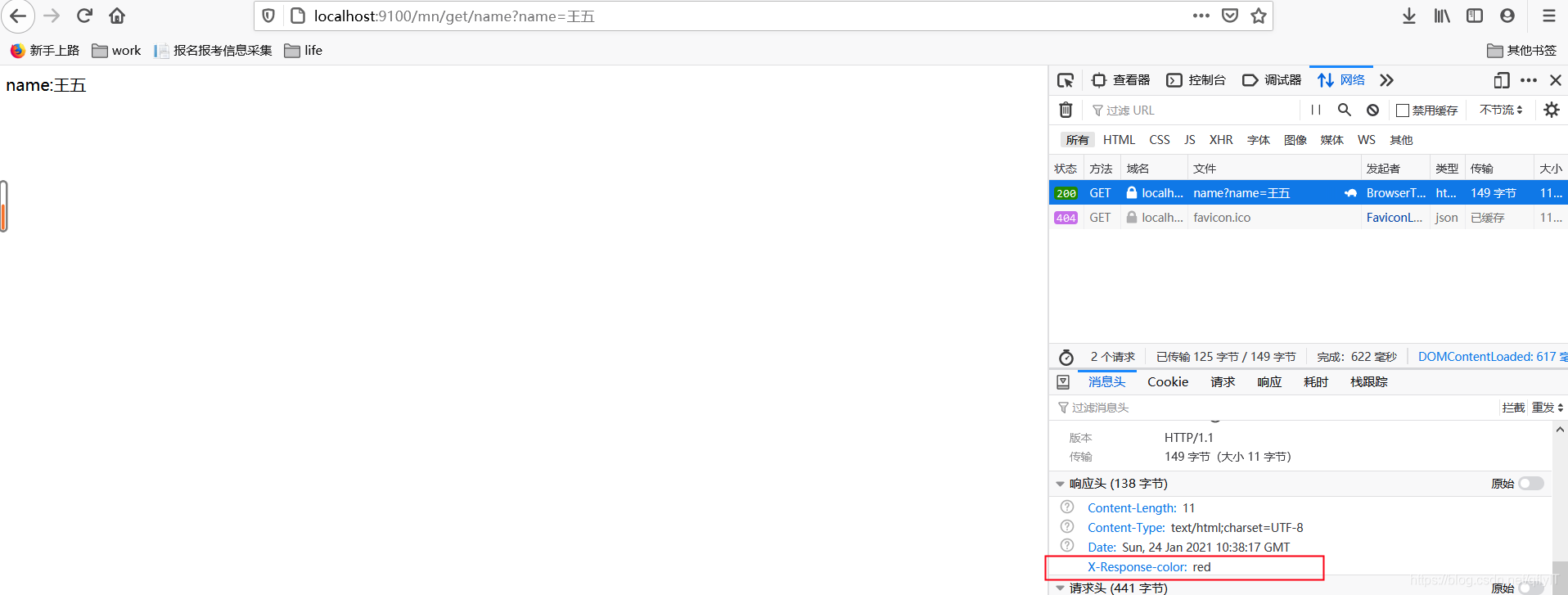The image size is (1568, 595).
Task: Toggle responsive design mode
Action: [1501, 80]
